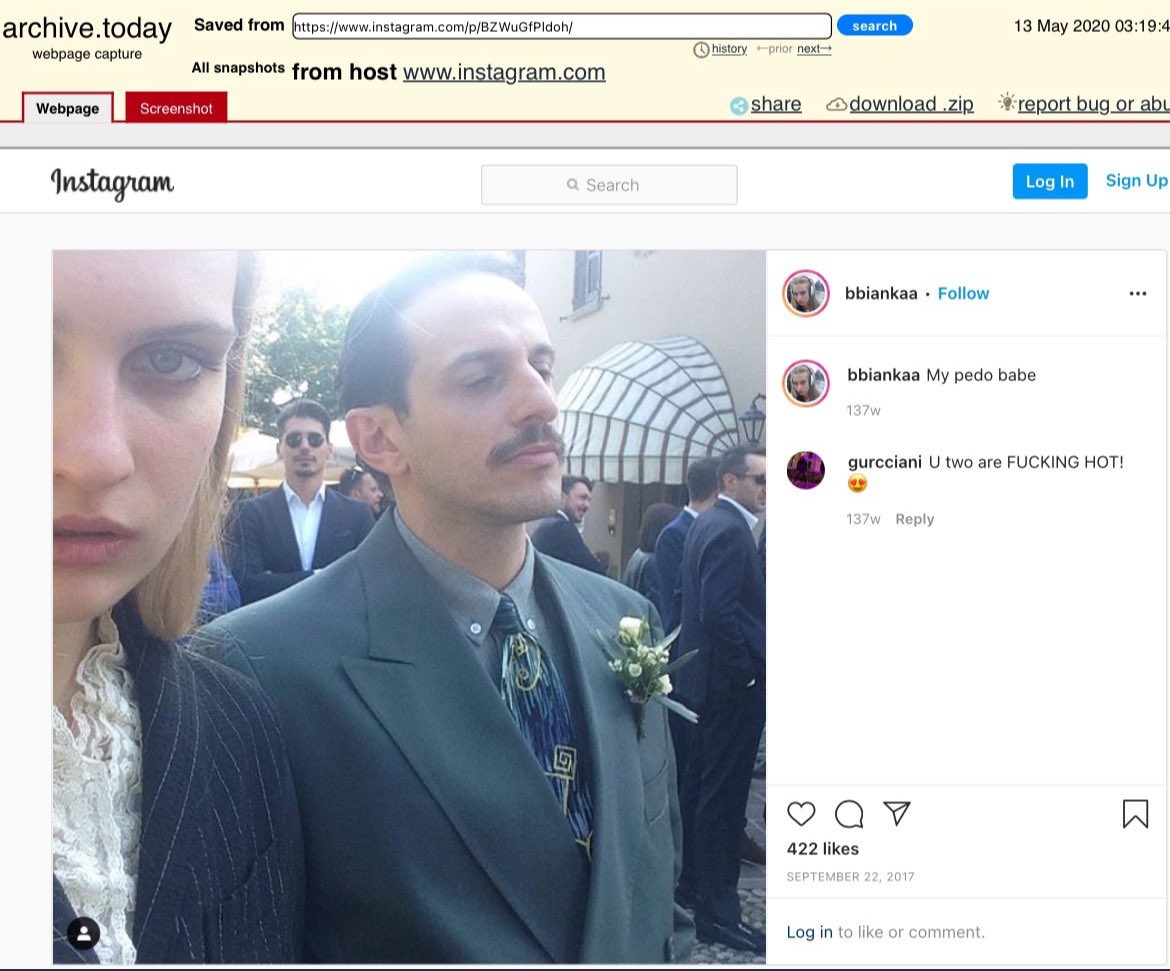Share the post using the paper plane icon
This screenshot has width=1170, height=971.
pos(897,814)
